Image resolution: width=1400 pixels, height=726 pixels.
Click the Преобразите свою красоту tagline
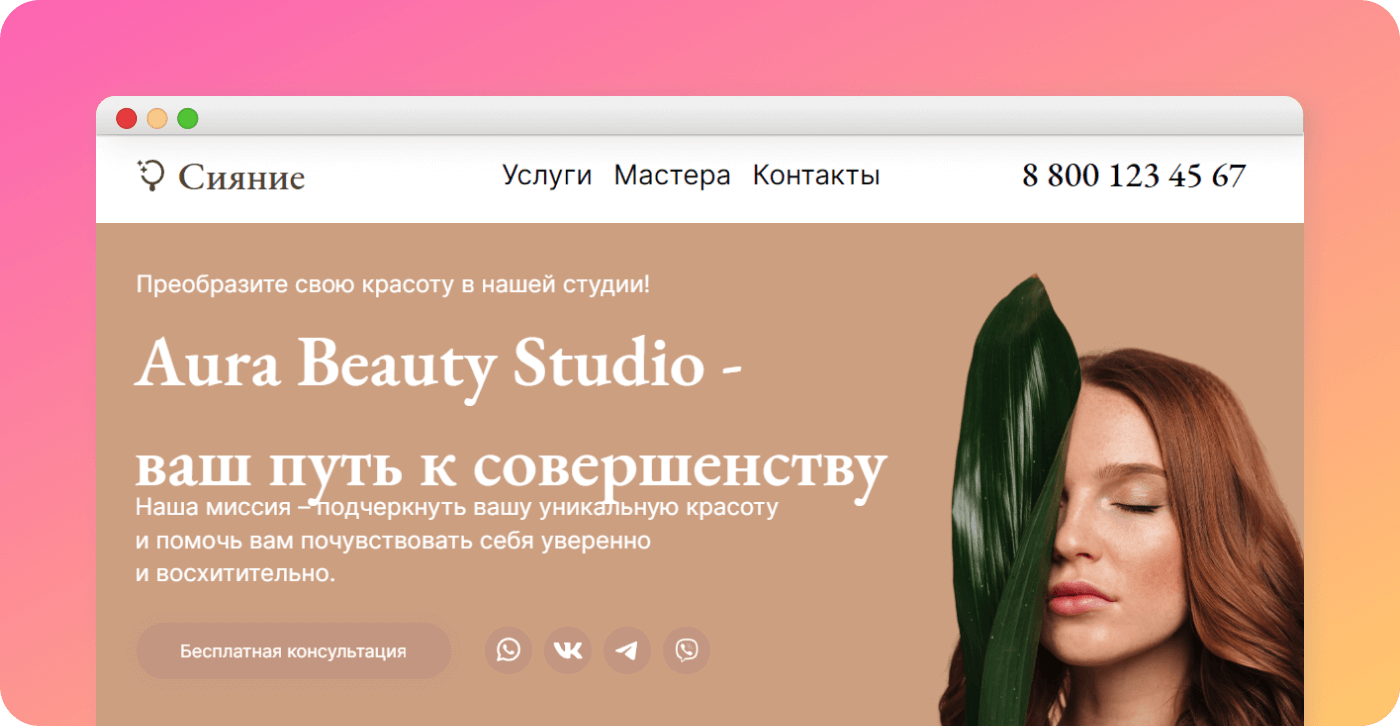393,284
